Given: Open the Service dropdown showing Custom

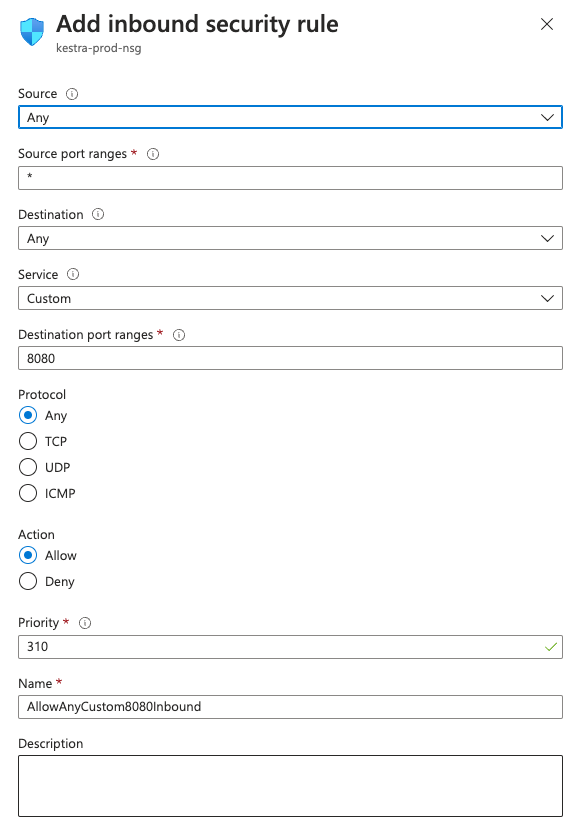Looking at the screenshot, I should point(290,298).
